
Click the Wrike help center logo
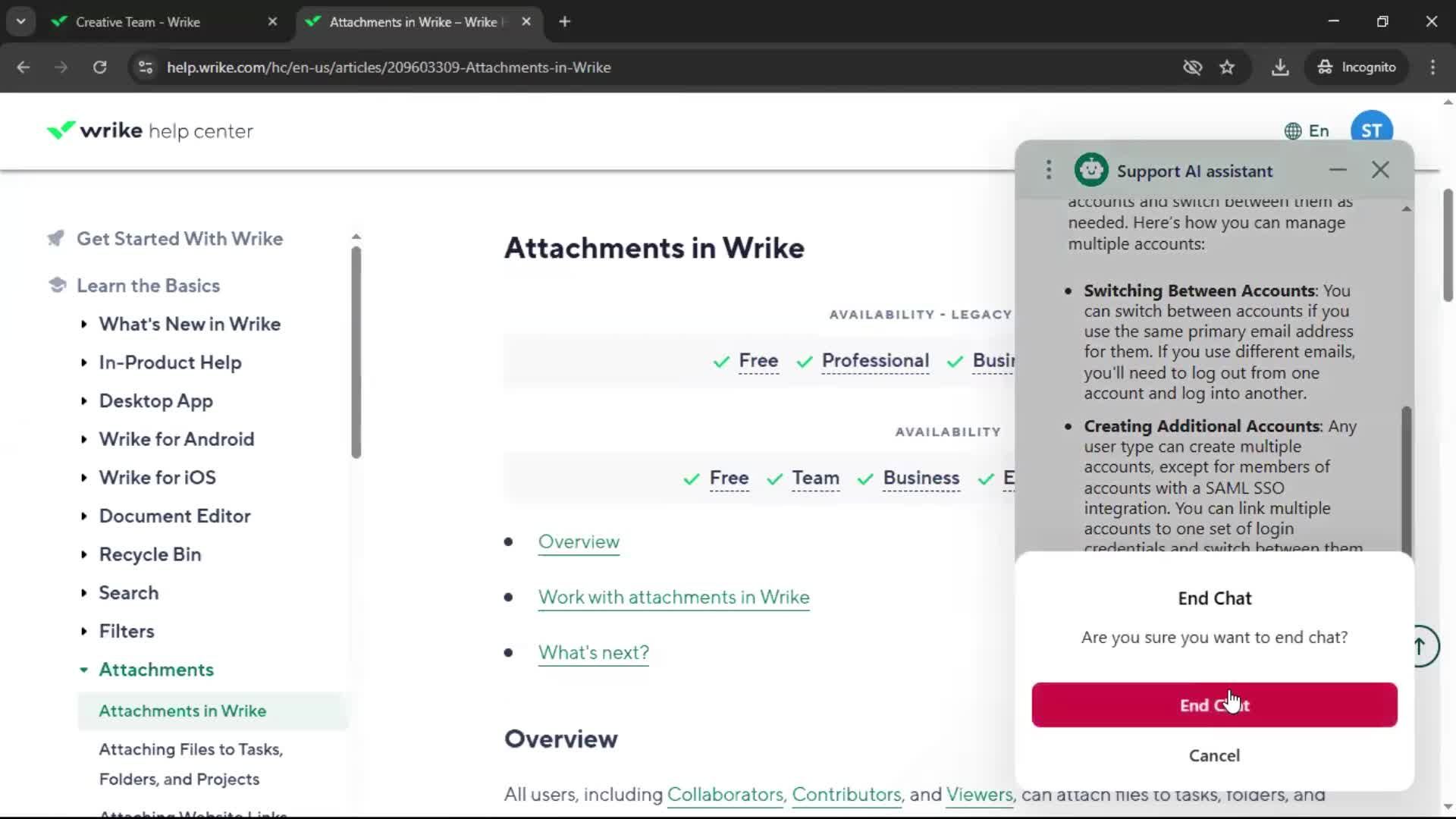tap(149, 131)
